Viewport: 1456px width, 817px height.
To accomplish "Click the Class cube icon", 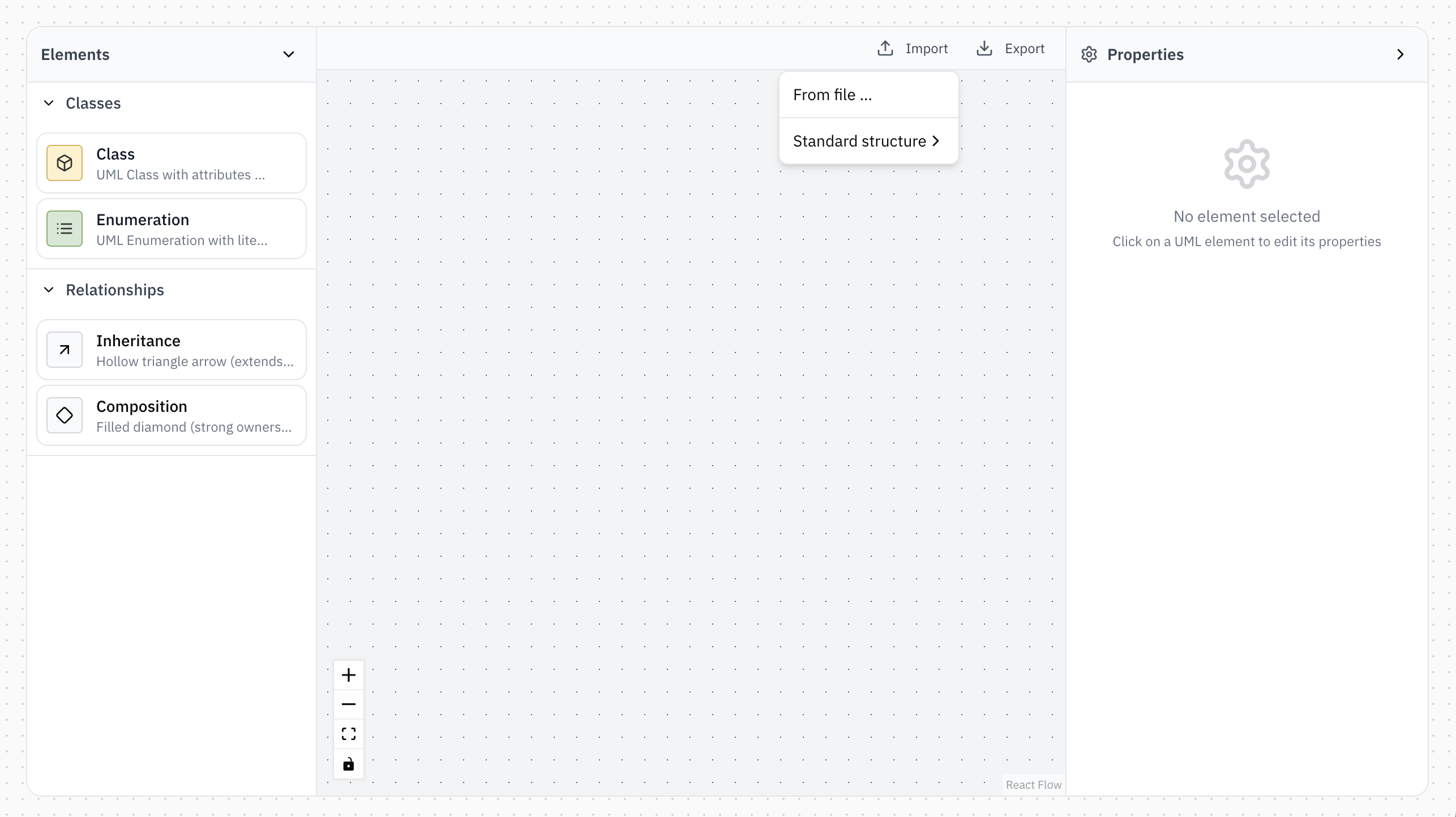I will tap(65, 163).
